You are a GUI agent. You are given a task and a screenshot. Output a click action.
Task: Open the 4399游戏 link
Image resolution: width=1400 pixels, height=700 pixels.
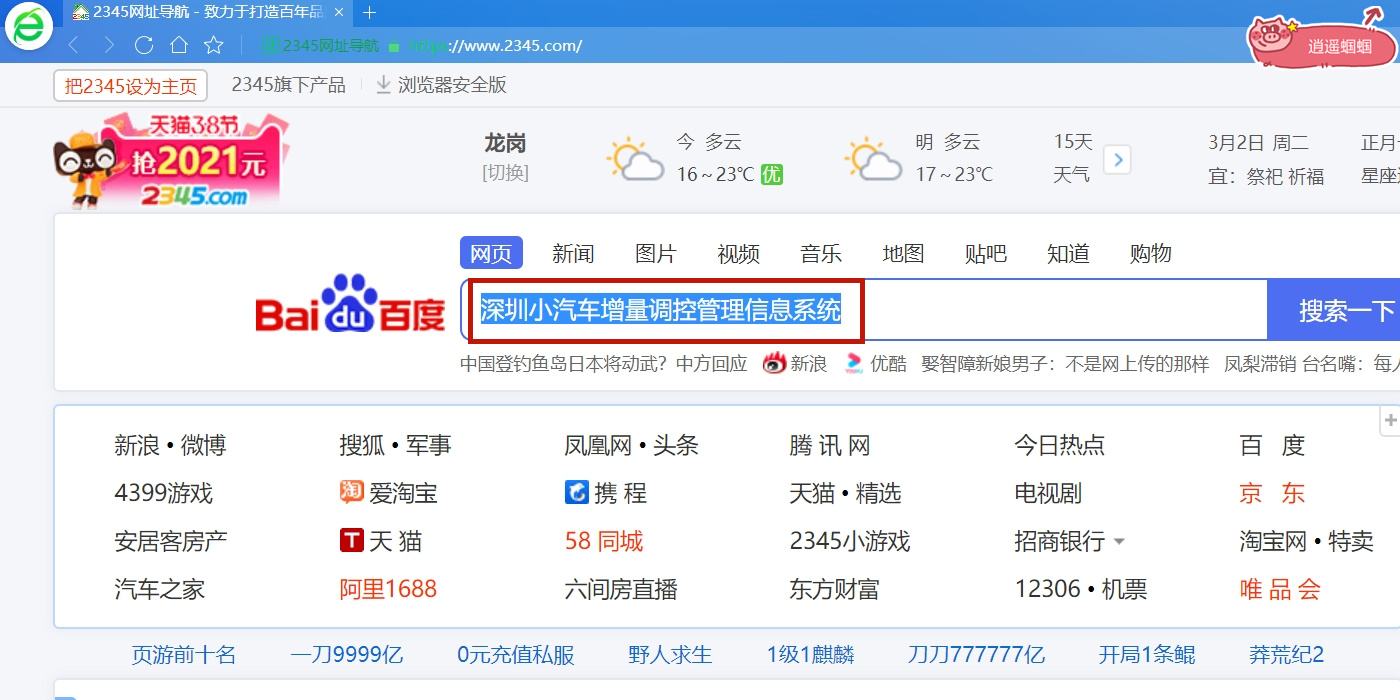164,493
